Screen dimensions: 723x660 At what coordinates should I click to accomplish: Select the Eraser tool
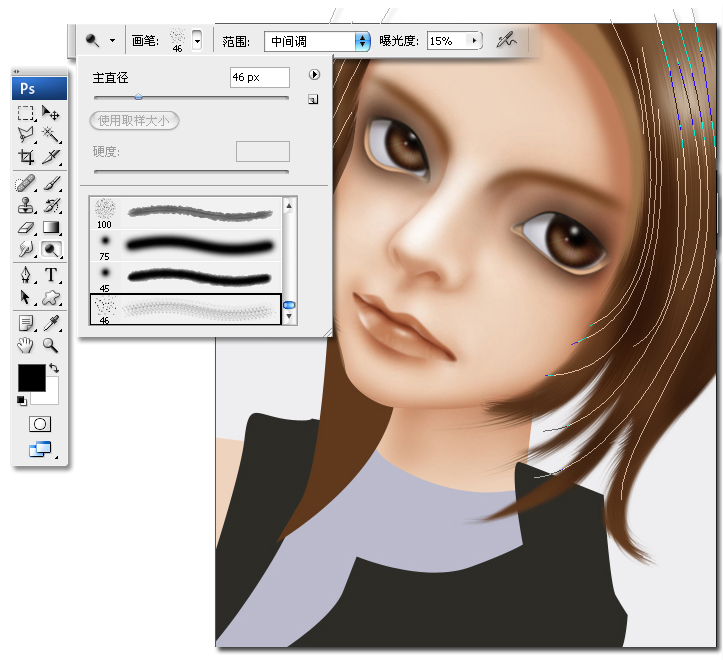[26, 227]
